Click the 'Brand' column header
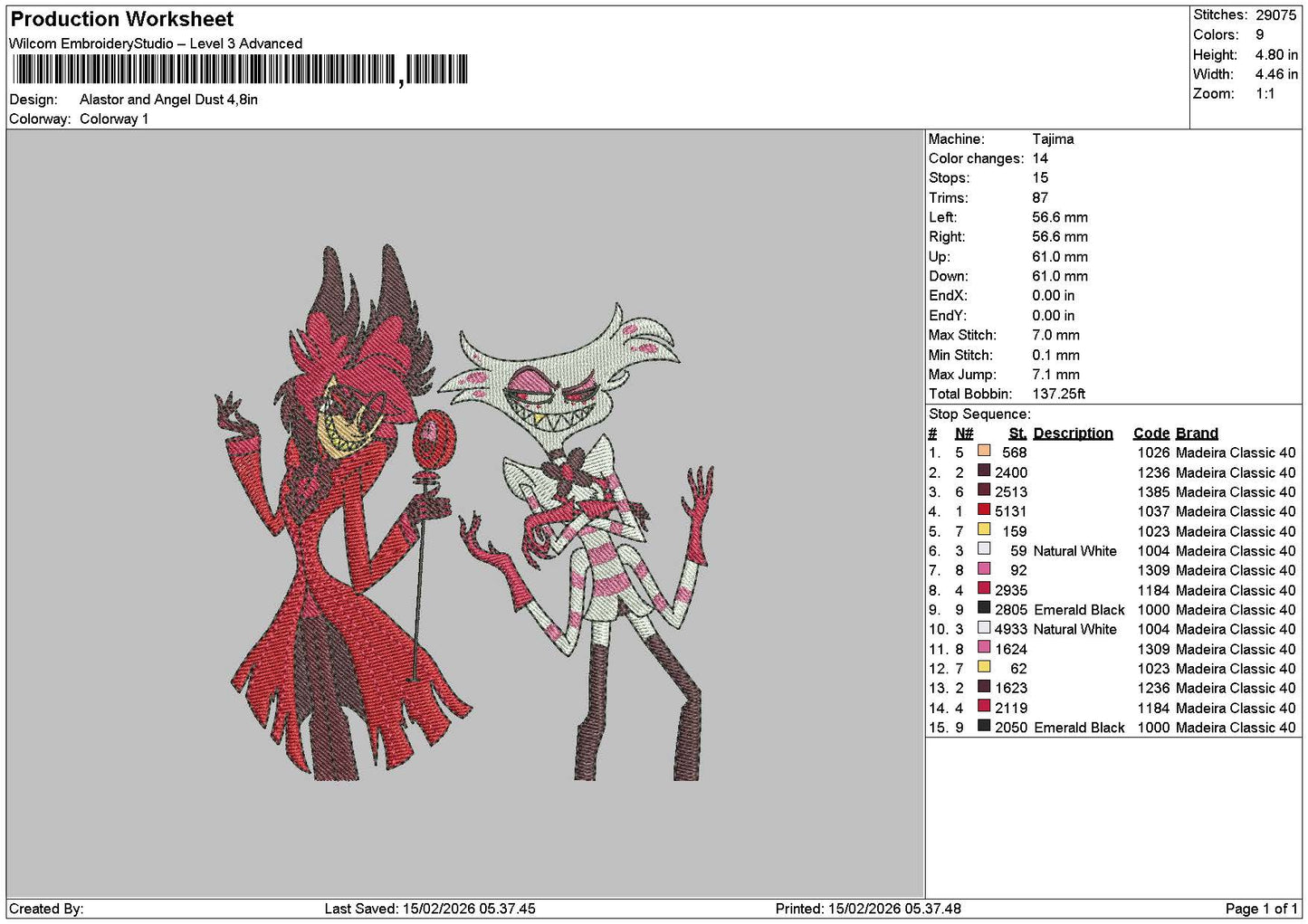1308x924 pixels. point(1197,433)
